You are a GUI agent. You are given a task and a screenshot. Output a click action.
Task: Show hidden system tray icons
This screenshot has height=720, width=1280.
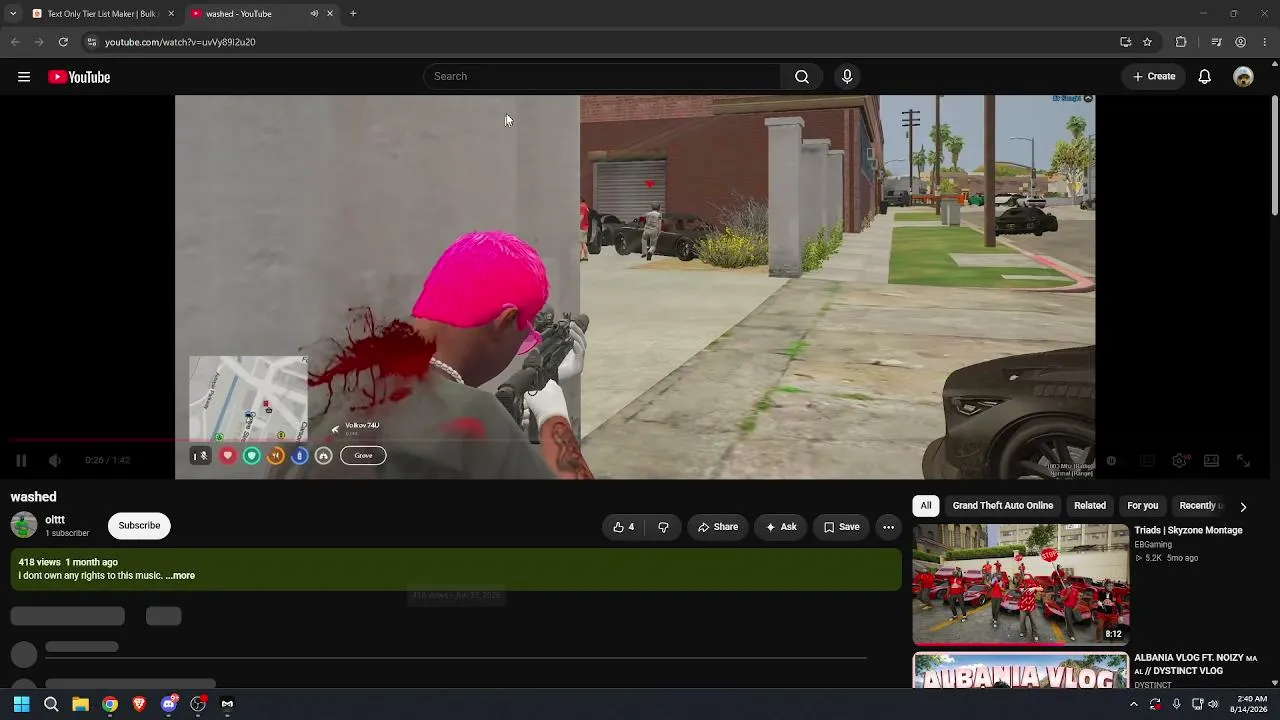[x=1133, y=704]
